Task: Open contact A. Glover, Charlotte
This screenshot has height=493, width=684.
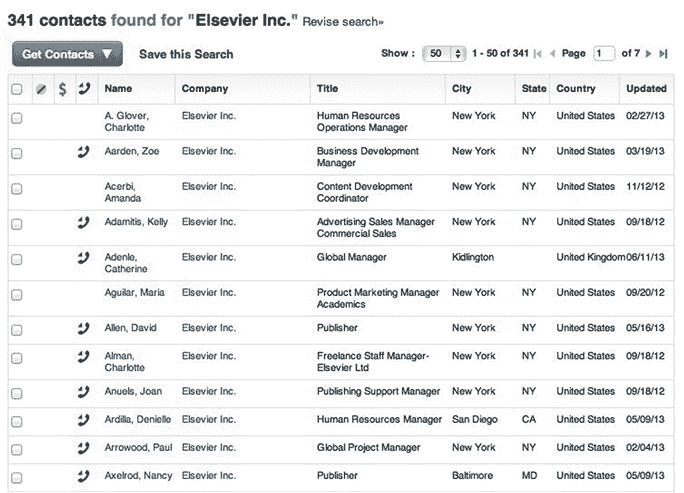Action: 127,122
